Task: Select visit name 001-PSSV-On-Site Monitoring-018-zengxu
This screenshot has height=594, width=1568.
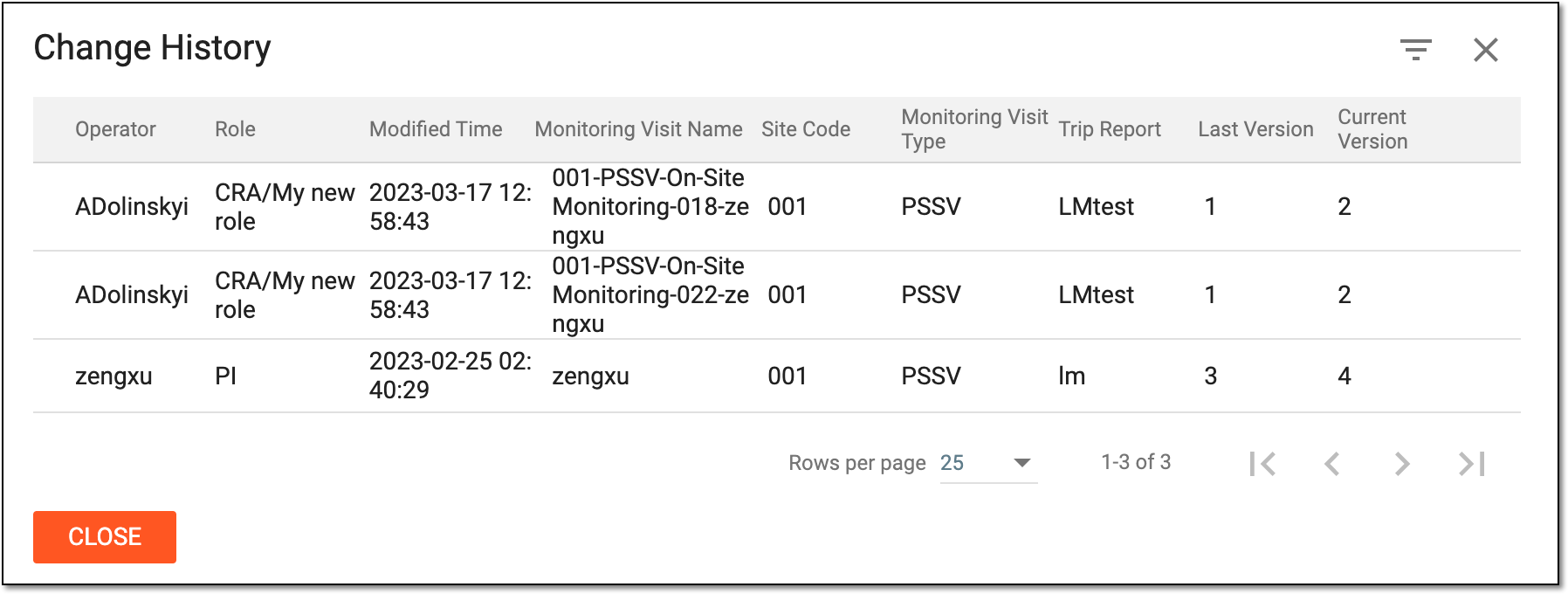Action: [650, 207]
